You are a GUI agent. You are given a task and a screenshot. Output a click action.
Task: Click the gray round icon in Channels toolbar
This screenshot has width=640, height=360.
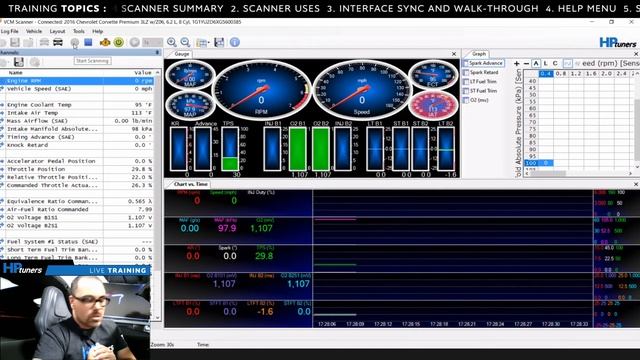(x=35, y=62)
